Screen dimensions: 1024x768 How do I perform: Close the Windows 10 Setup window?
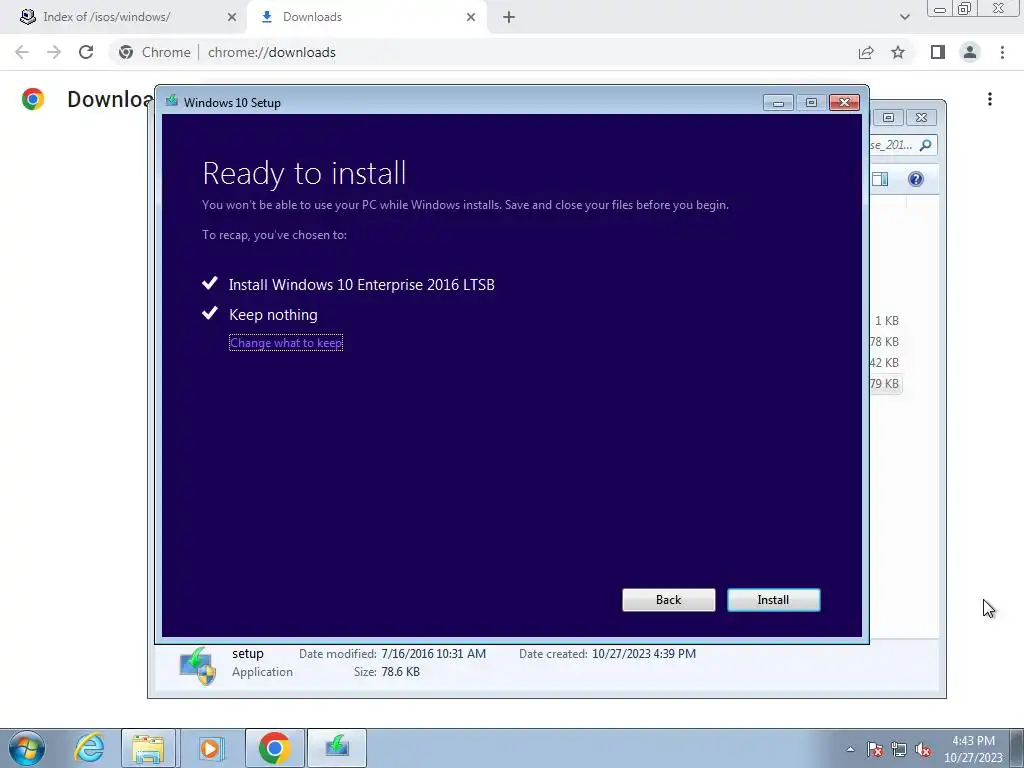coord(844,103)
